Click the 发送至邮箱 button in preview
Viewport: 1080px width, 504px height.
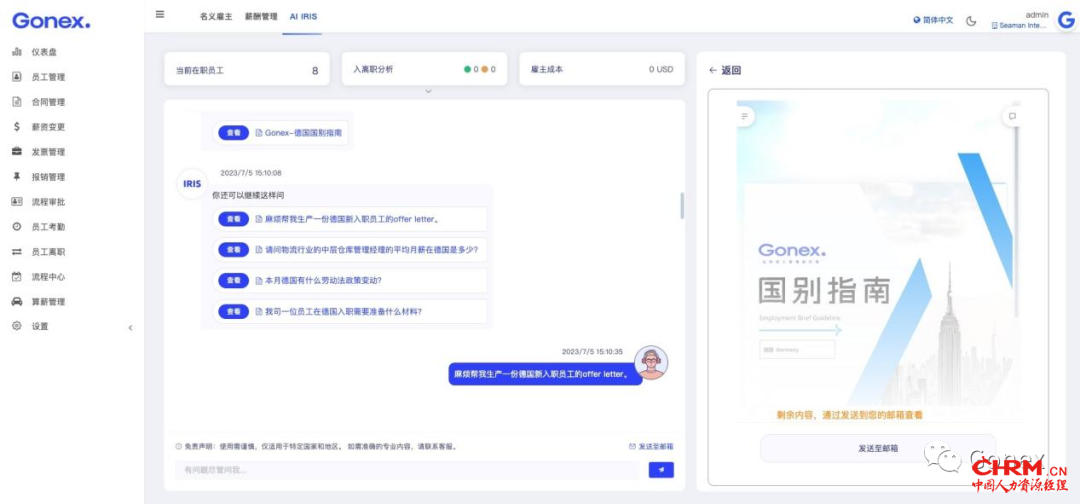coord(878,448)
